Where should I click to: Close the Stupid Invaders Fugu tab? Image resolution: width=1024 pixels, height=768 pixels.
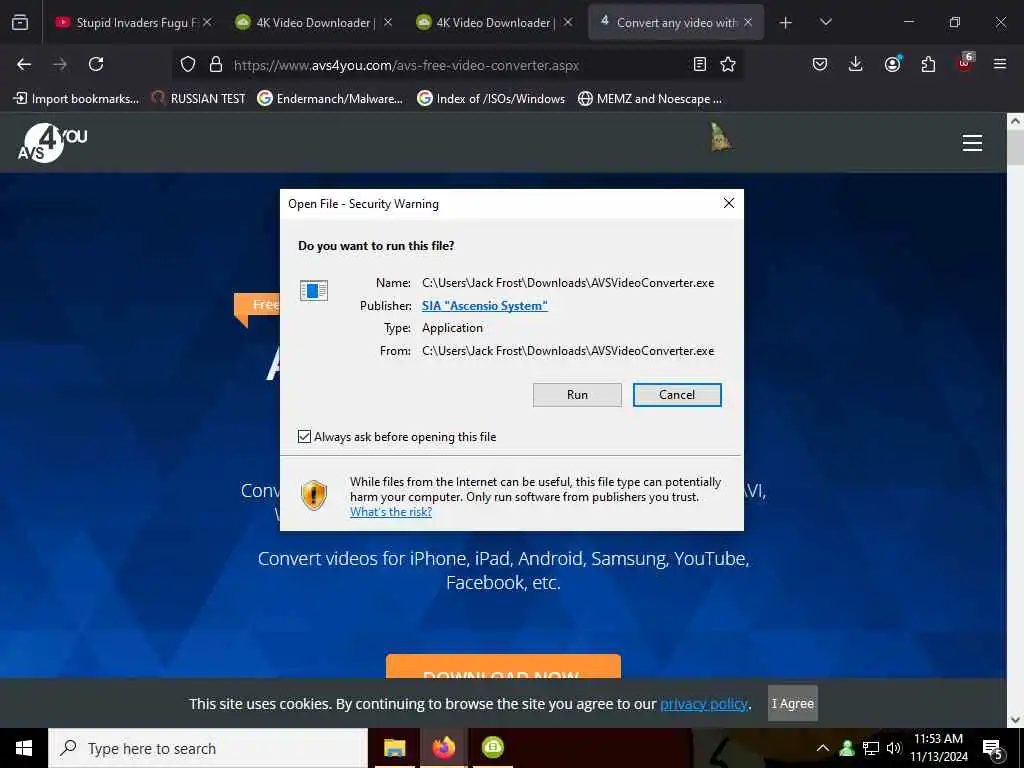click(206, 22)
